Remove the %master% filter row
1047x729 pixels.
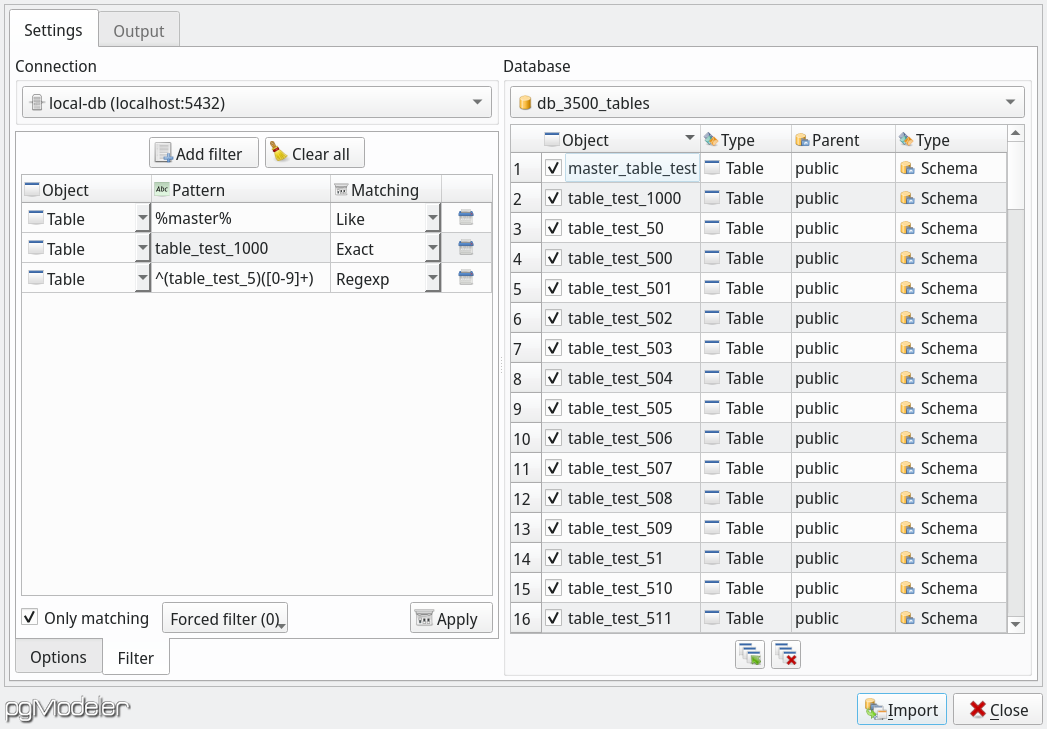466,218
